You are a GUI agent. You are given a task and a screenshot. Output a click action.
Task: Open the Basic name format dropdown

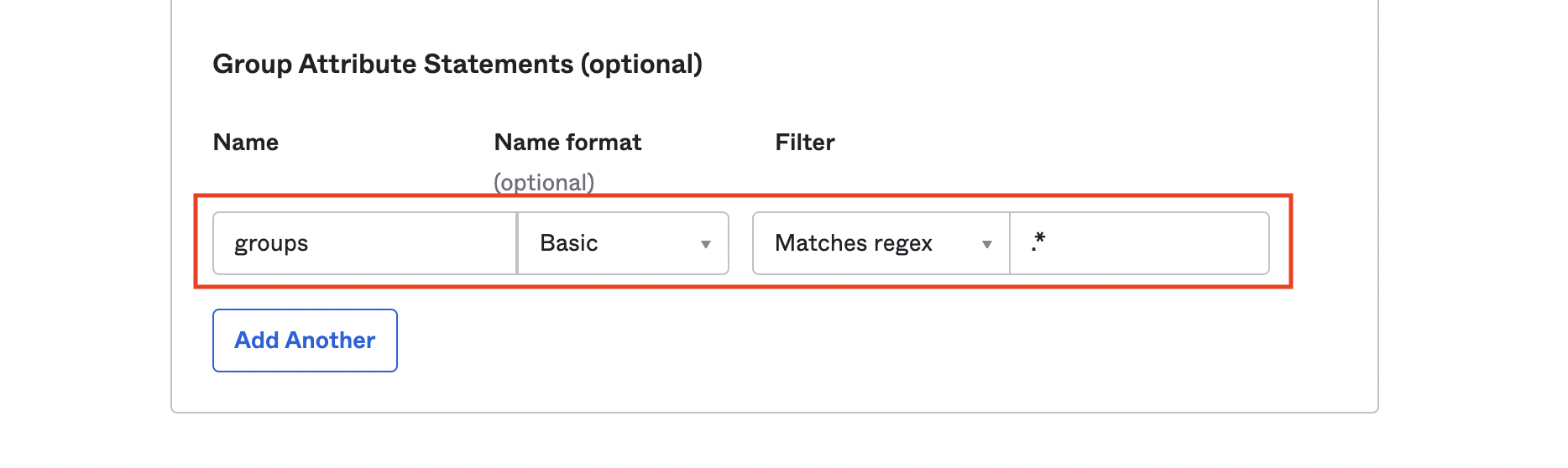(623, 243)
